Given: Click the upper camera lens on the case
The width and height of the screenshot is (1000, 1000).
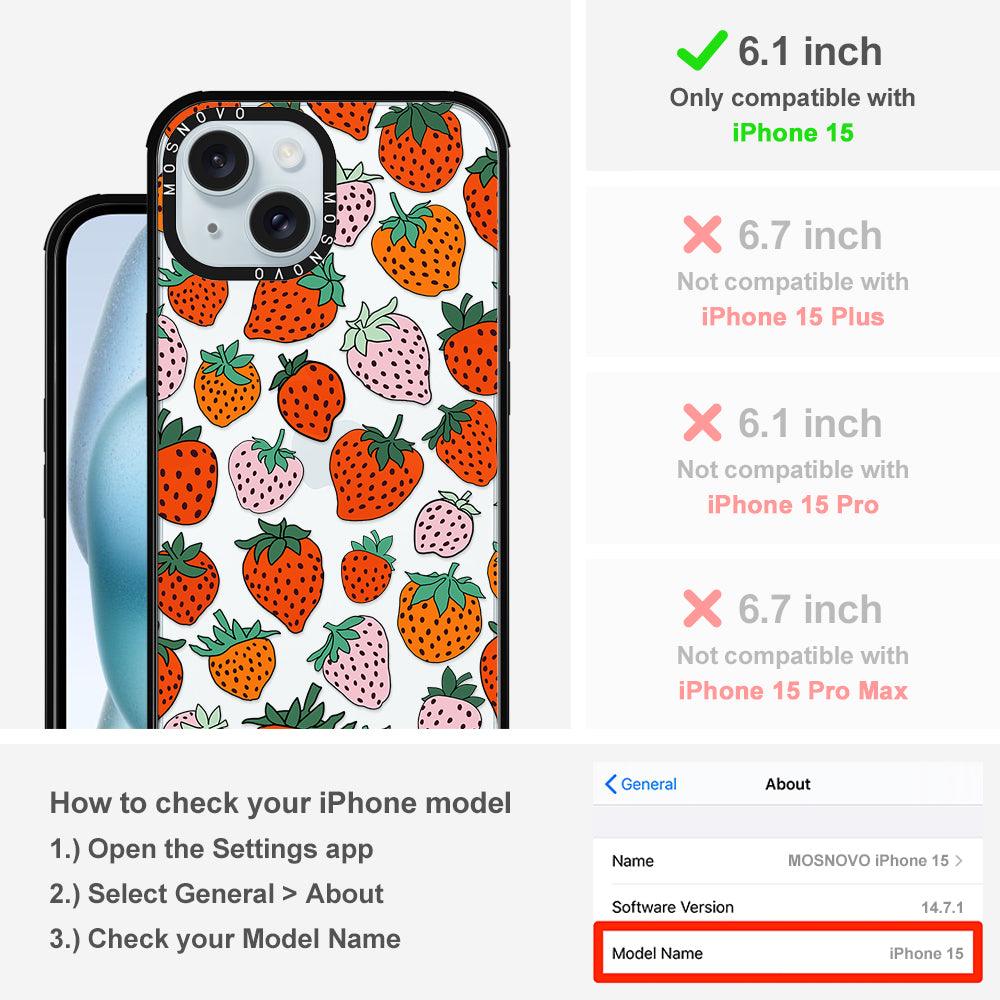Looking at the screenshot, I should click(x=218, y=159).
